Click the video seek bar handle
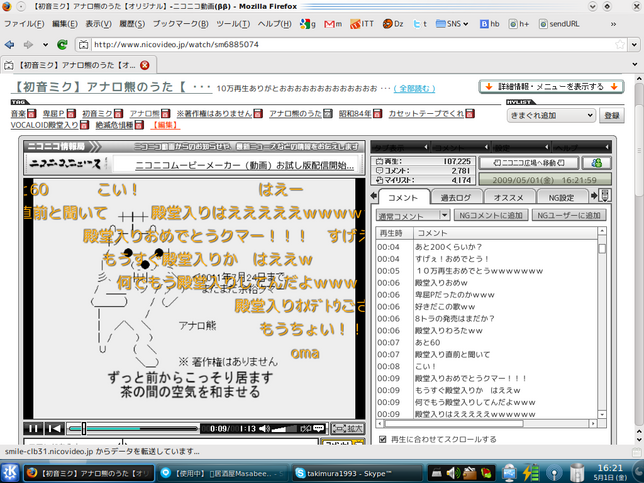644x483 pixels. pyautogui.click(x=84, y=428)
